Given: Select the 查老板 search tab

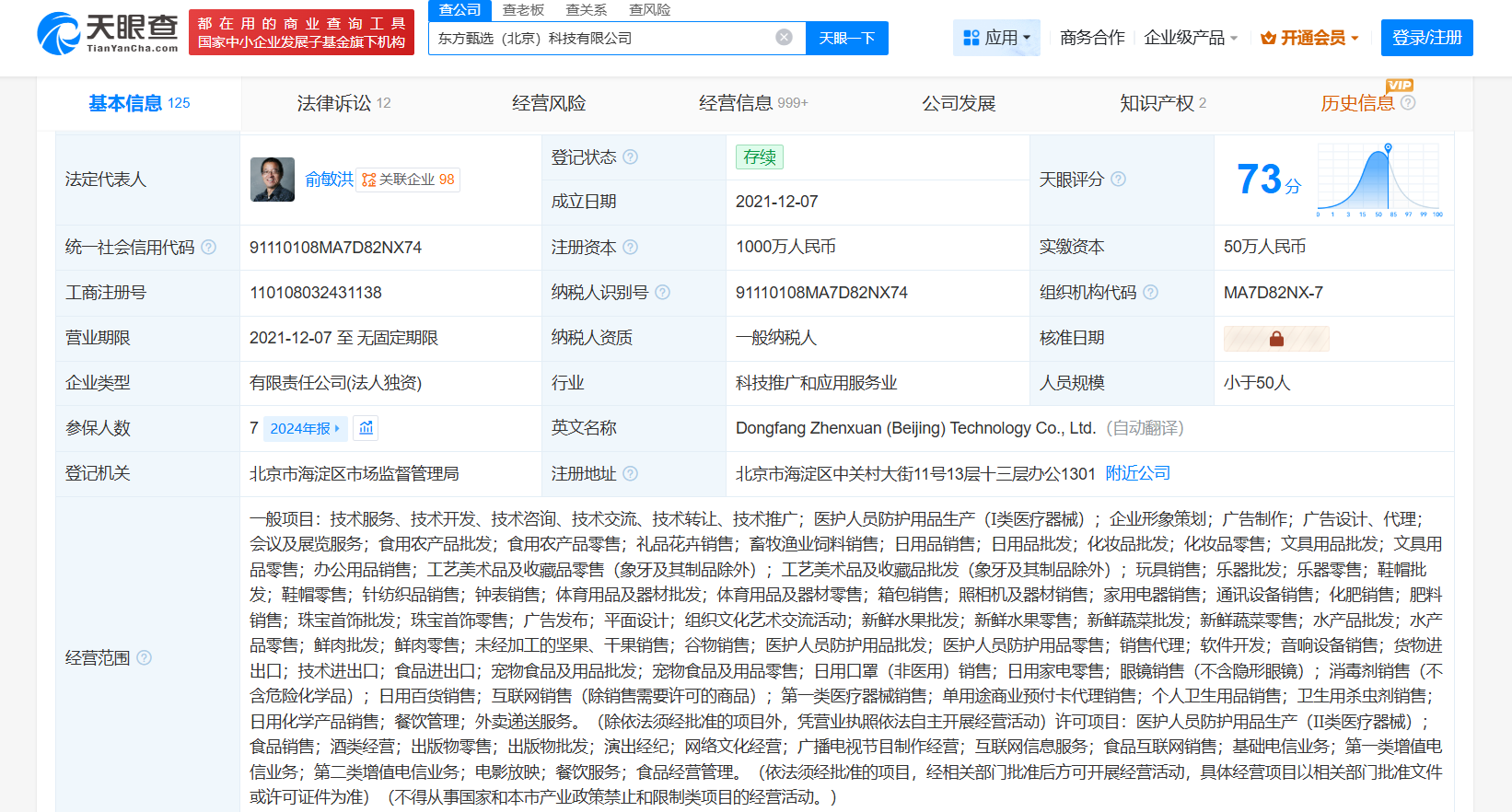Looking at the screenshot, I should (x=523, y=10).
